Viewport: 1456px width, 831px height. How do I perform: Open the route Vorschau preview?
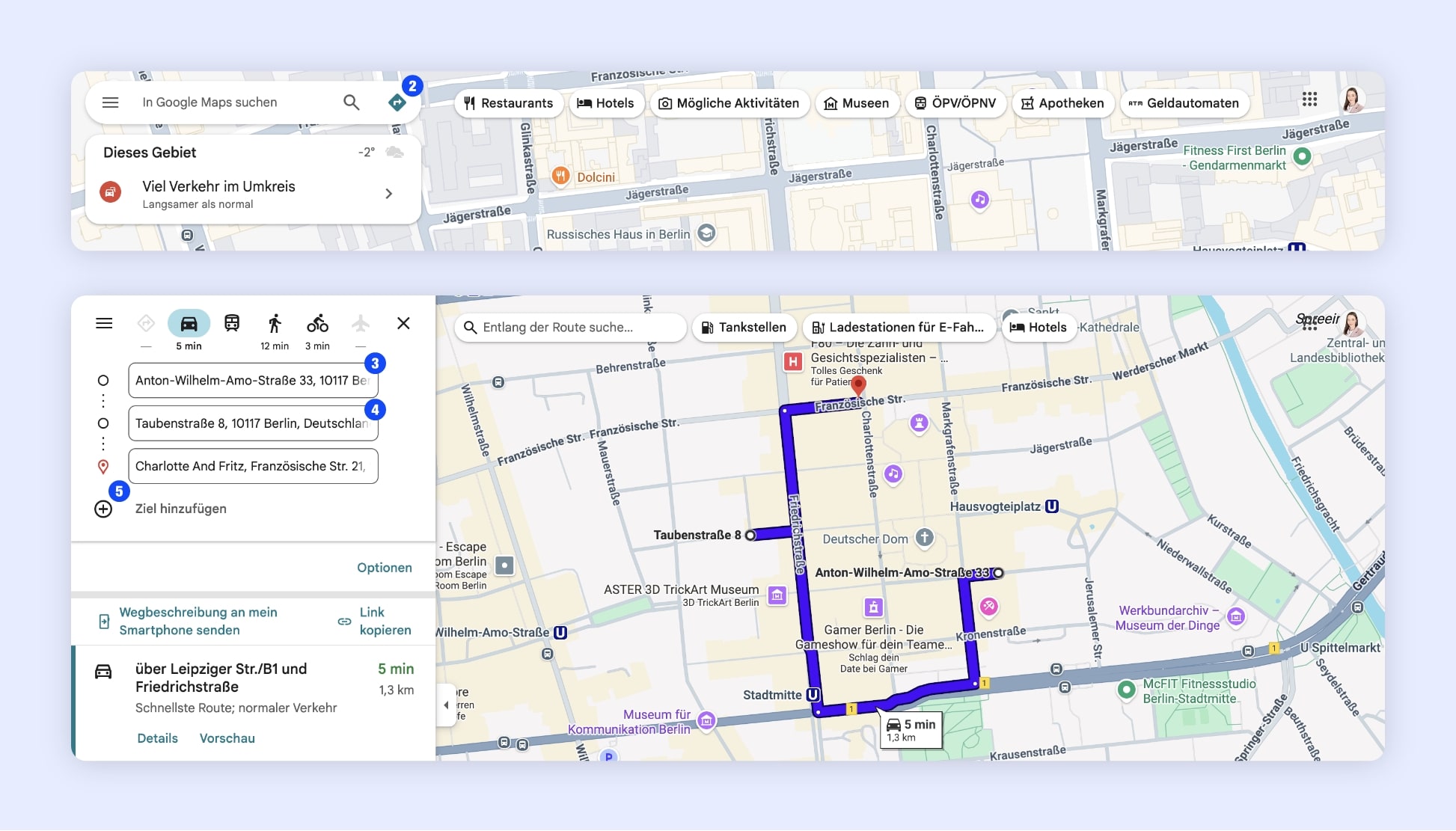227,738
